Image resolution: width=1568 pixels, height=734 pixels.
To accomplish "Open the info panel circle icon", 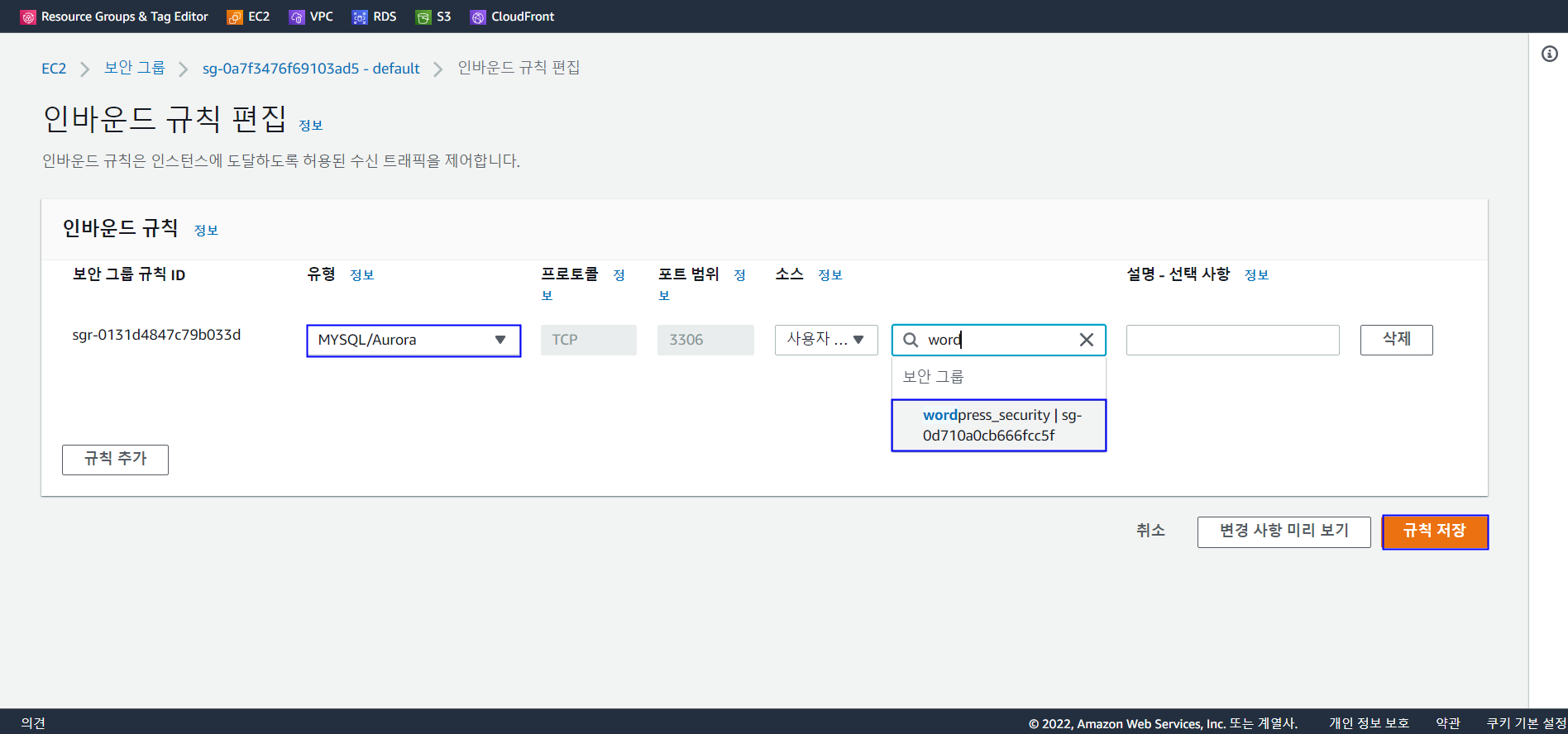I will [1550, 54].
